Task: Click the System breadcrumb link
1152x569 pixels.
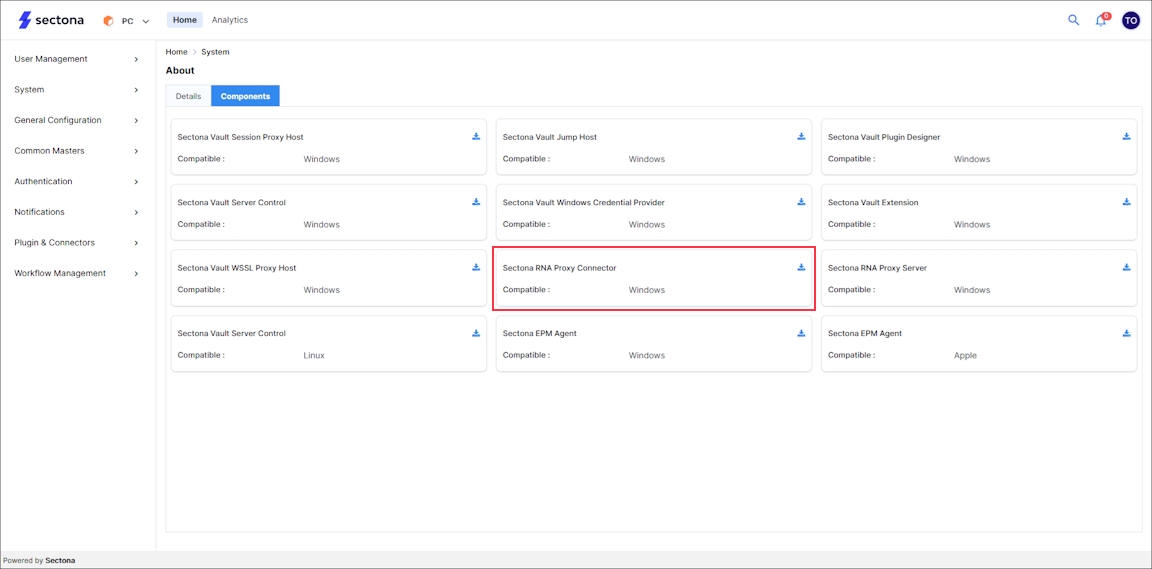Action: (215, 52)
